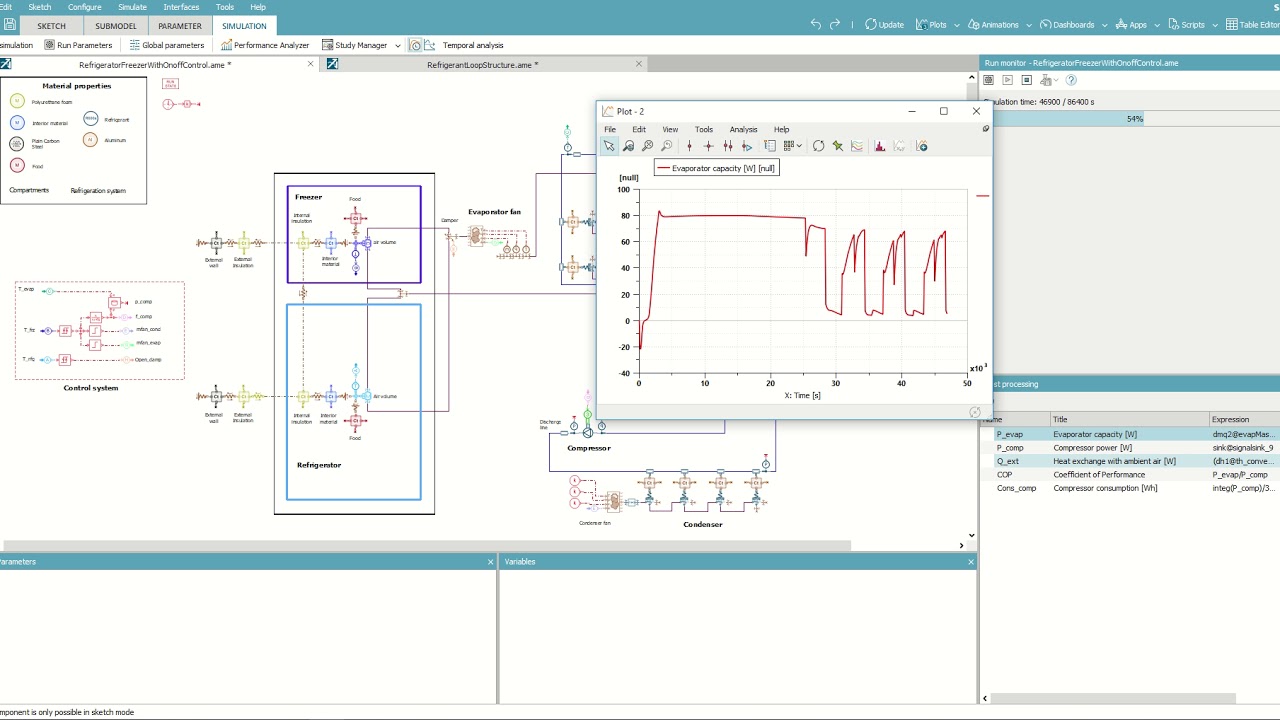The image size is (1280, 720).
Task: Select the SIMULATION mode tab
Action: pyautogui.click(x=244, y=26)
